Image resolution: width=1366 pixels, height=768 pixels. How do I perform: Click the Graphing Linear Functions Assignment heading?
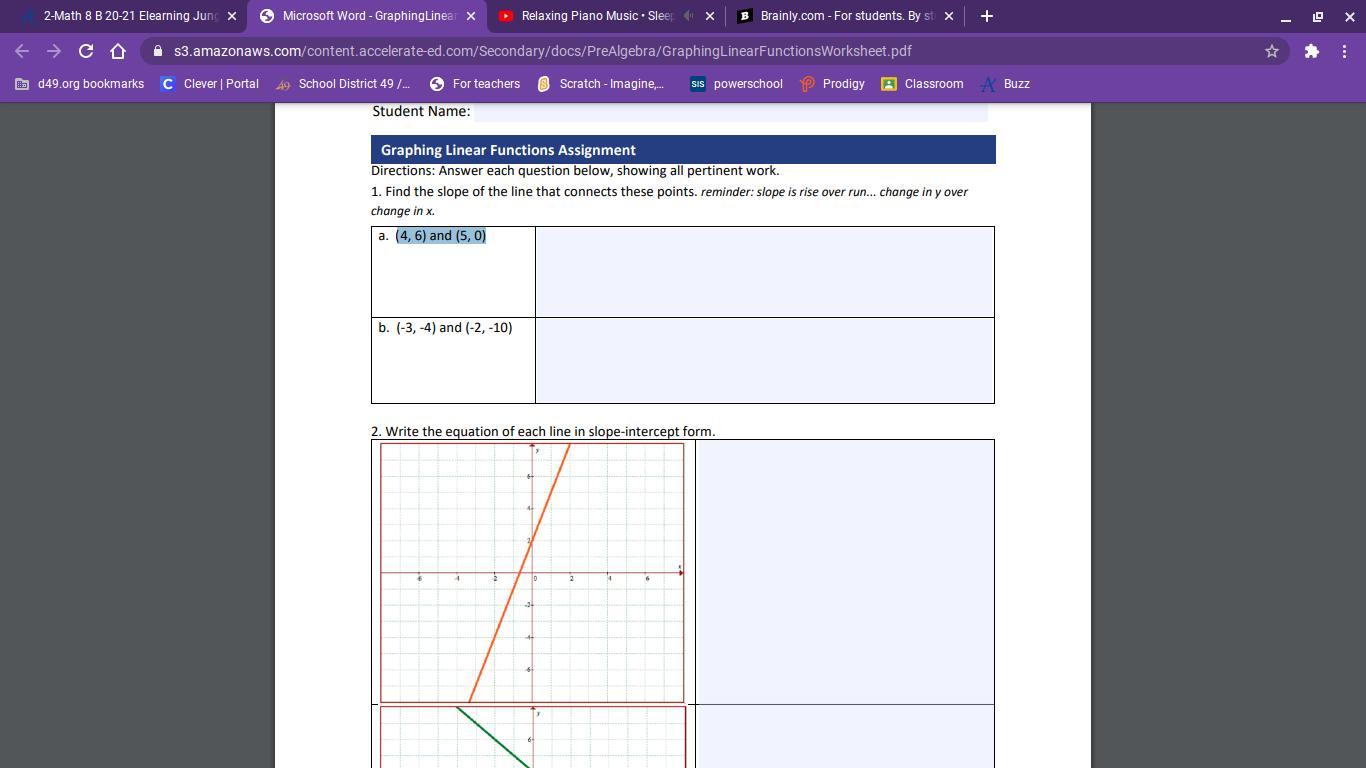tap(508, 150)
